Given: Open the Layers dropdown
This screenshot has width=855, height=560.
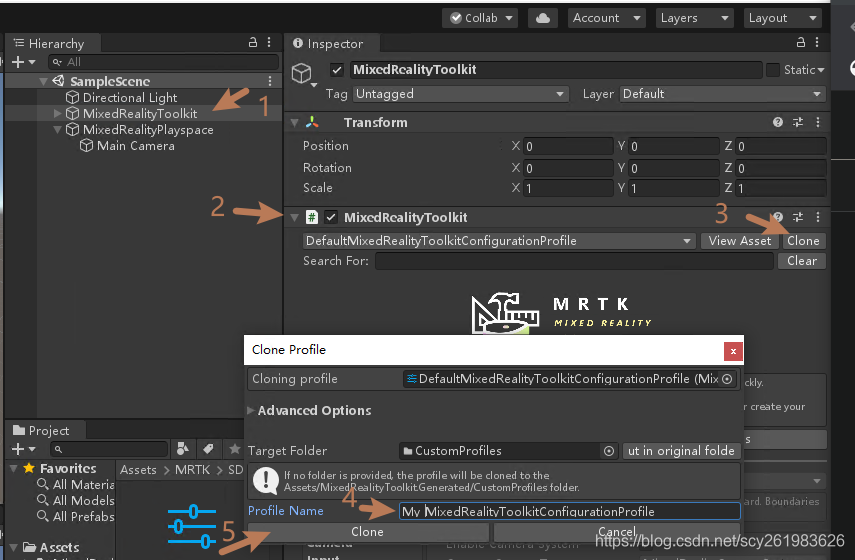Looking at the screenshot, I should (694, 18).
